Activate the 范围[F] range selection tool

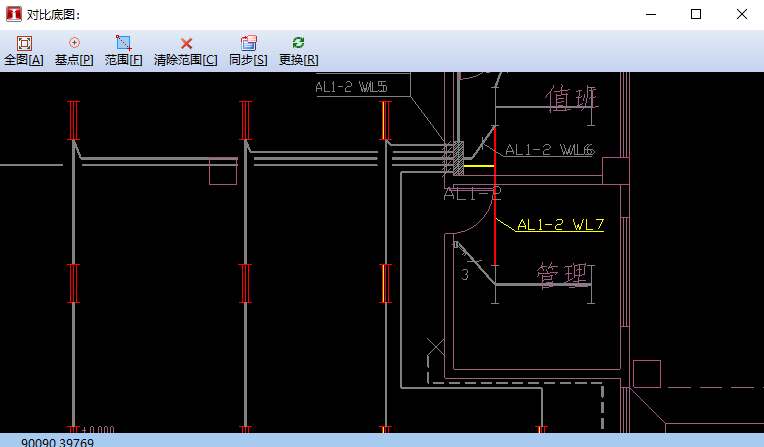tap(124, 43)
